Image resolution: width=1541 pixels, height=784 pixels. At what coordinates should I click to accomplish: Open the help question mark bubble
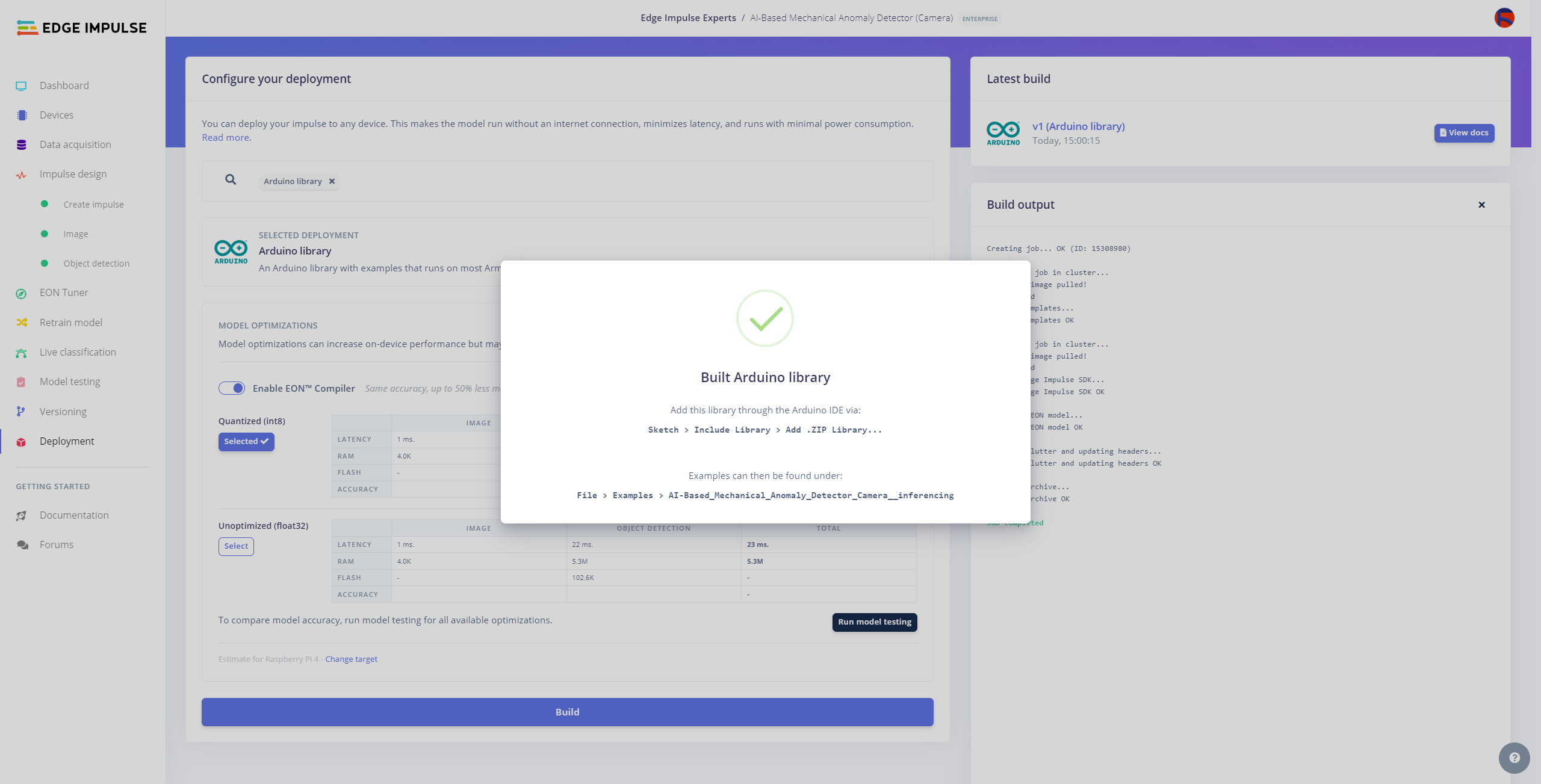[x=1515, y=758]
